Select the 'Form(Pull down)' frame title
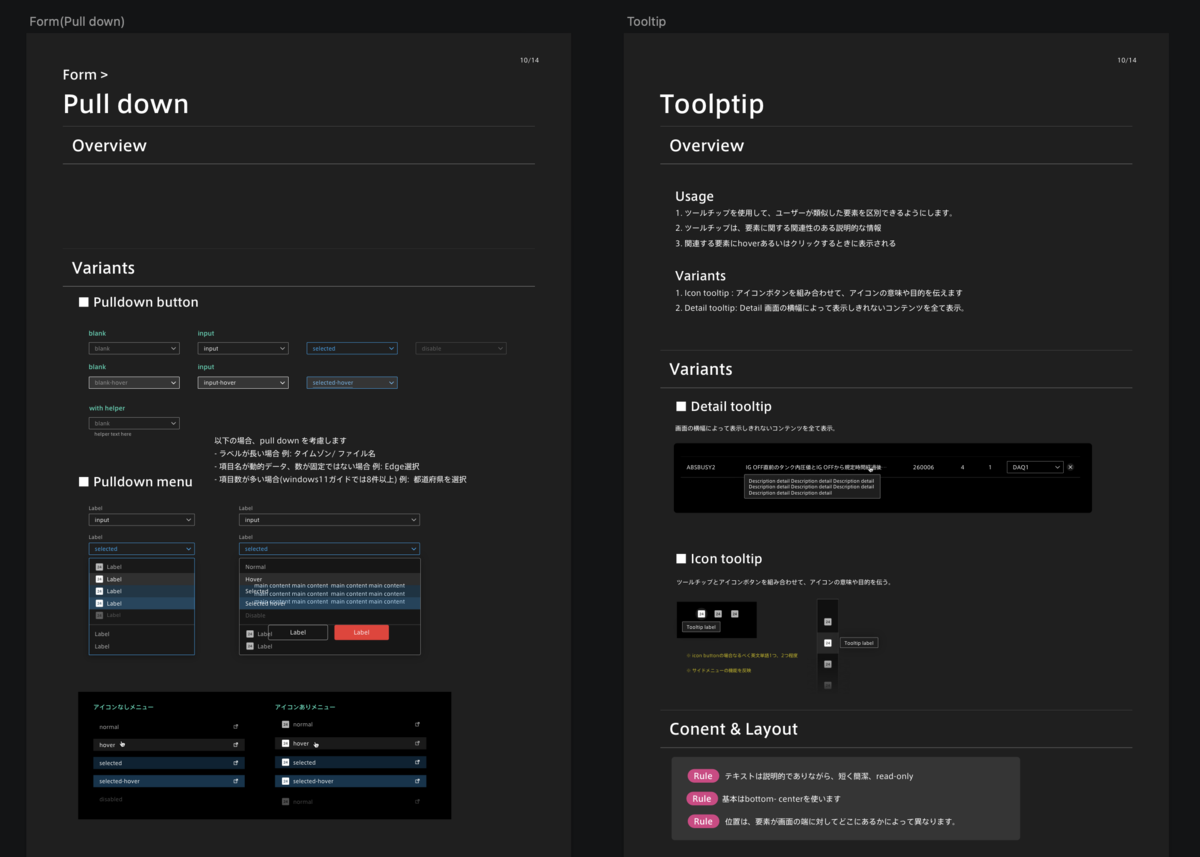 pyautogui.click(x=77, y=21)
